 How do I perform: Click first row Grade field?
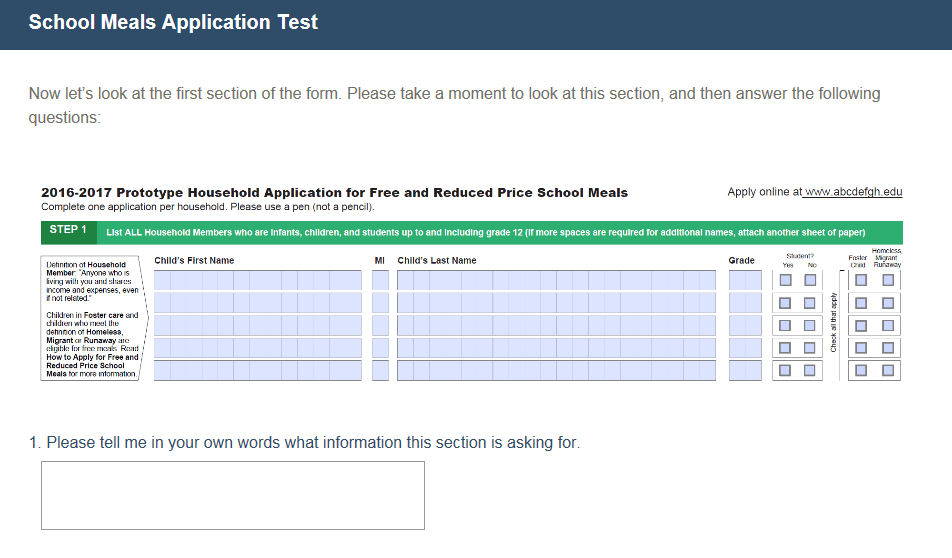pos(745,280)
